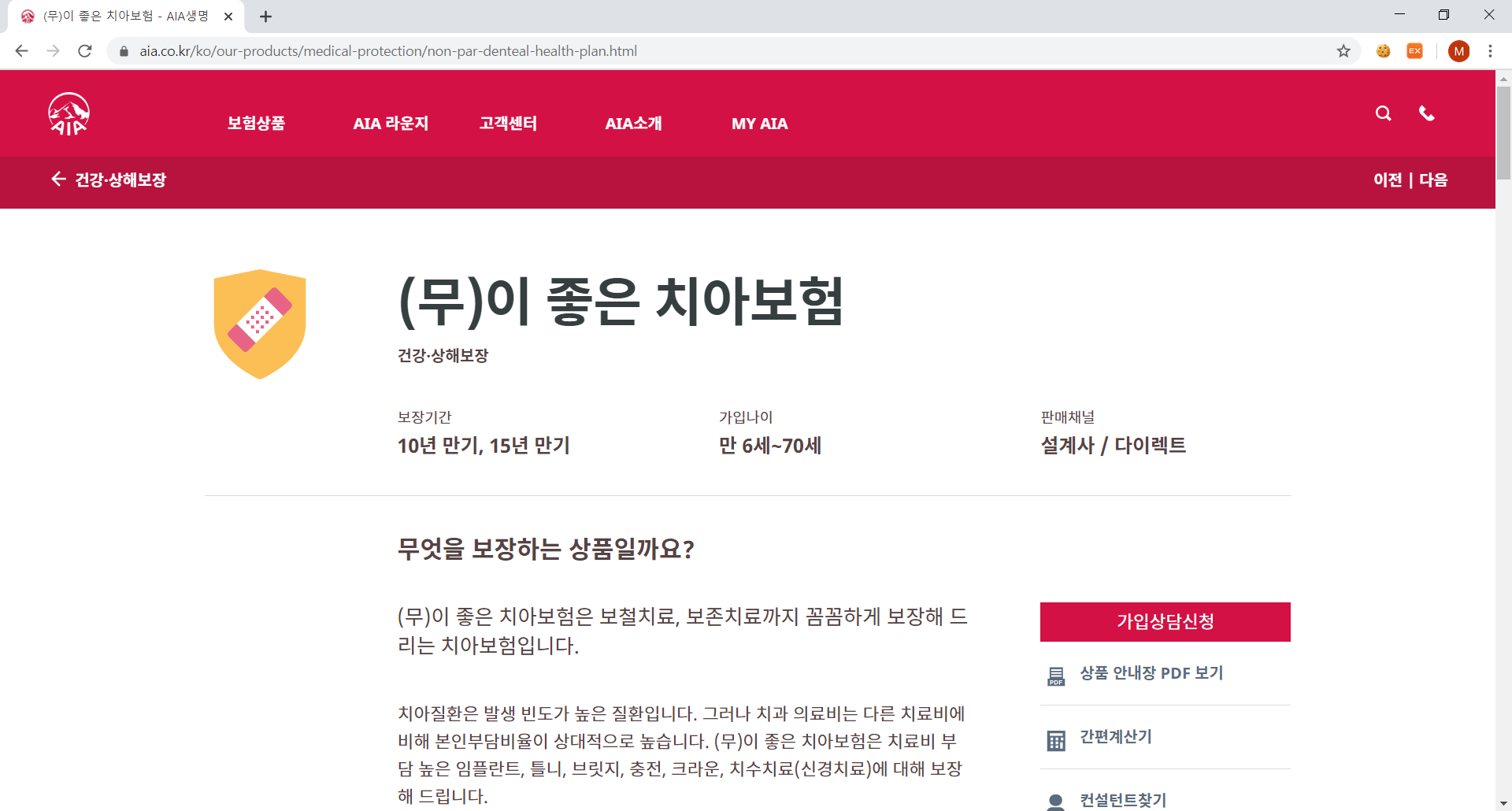Viewport: 1512px width, 811px height.
Task: Click the back arrow beside 건강·상해보장
Action: [x=58, y=179]
